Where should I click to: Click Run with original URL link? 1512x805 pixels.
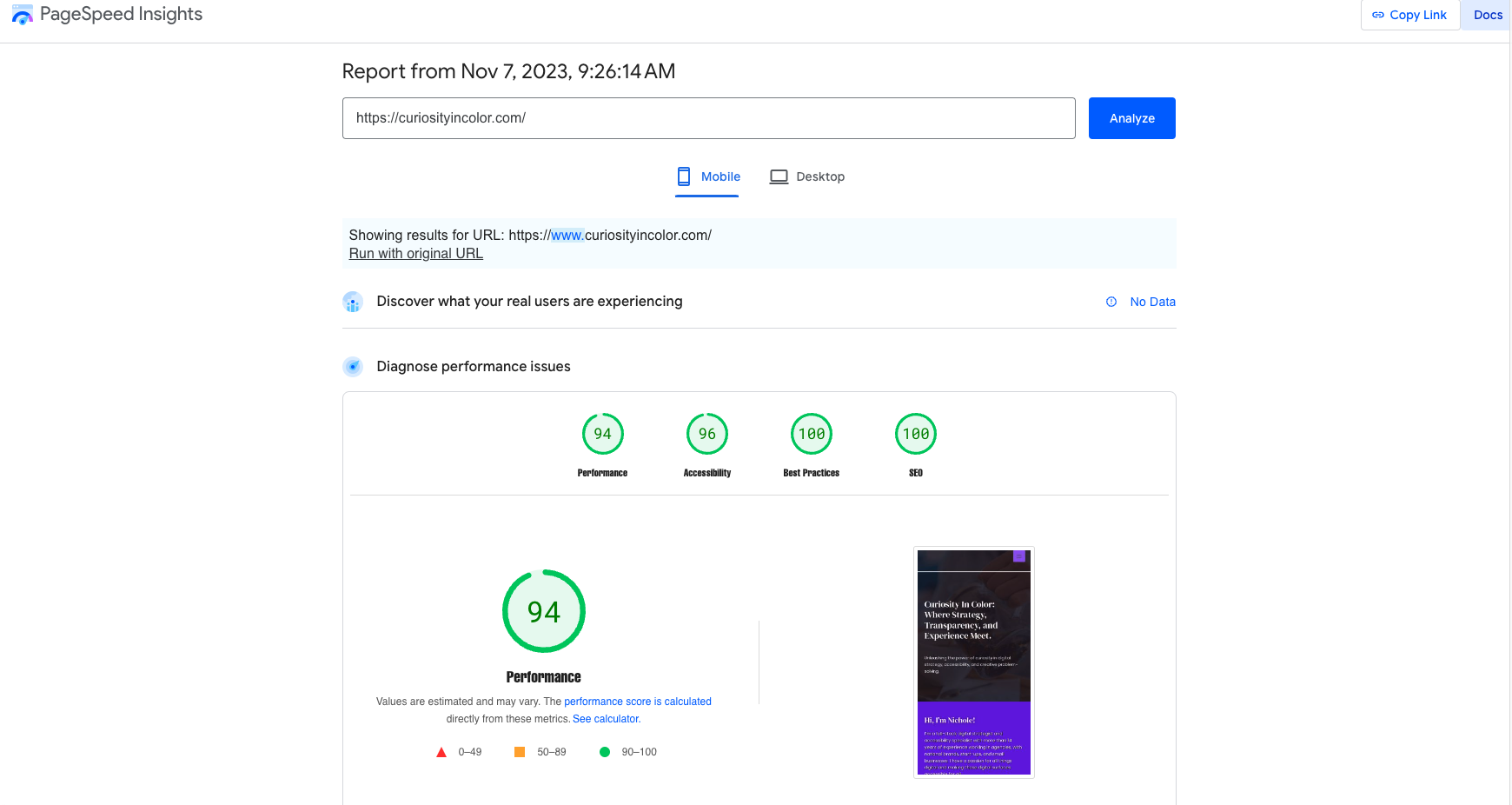(x=416, y=253)
